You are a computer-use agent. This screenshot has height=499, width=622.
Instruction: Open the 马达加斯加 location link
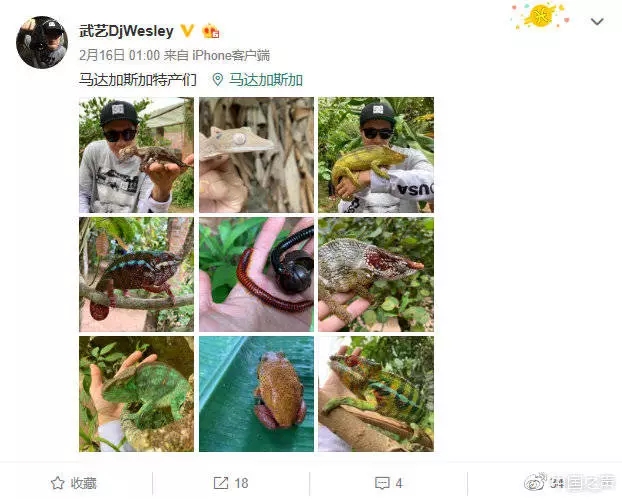(x=266, y=80)
